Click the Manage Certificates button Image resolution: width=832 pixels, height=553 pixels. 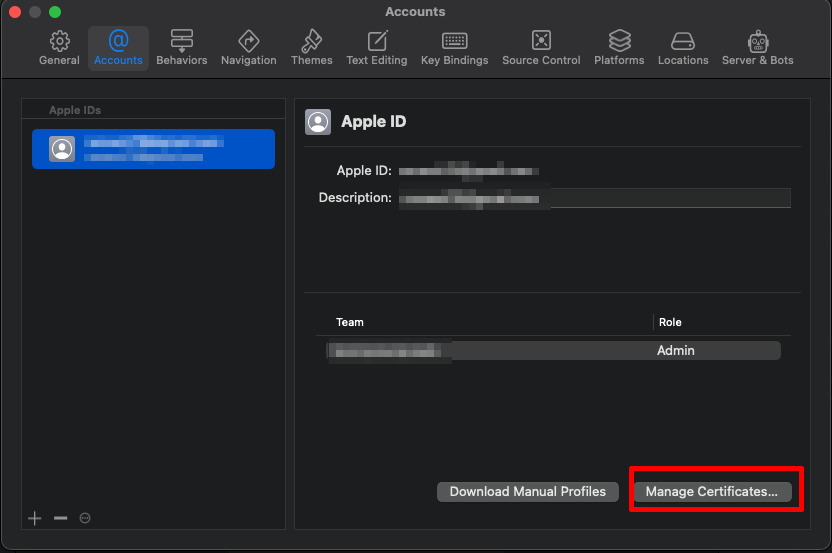coord(713,491)
